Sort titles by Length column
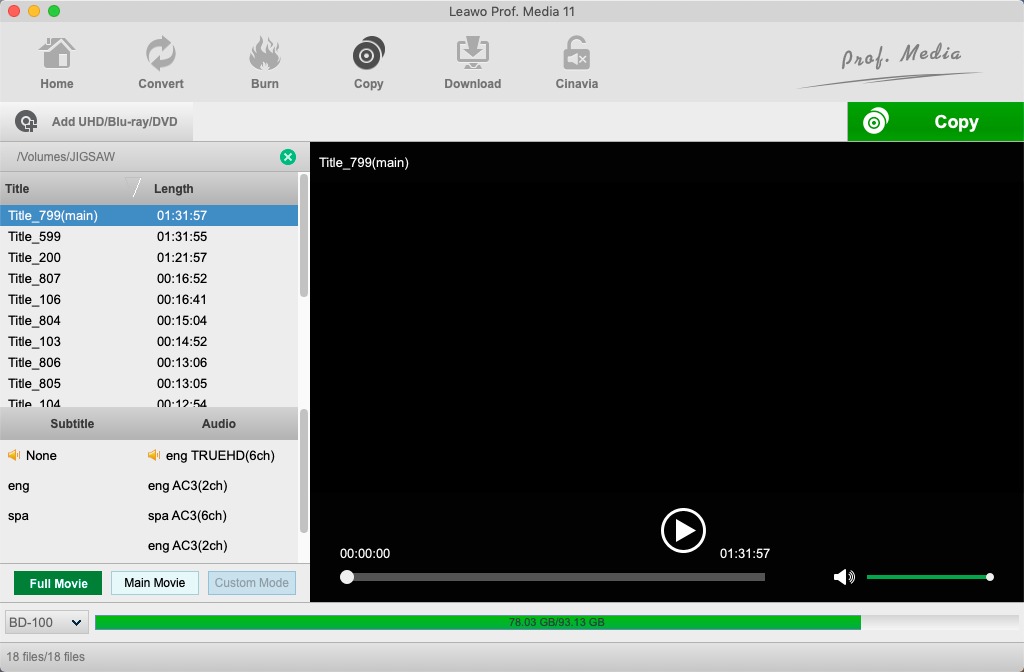 pyautogui.click(x=174, y=188)
